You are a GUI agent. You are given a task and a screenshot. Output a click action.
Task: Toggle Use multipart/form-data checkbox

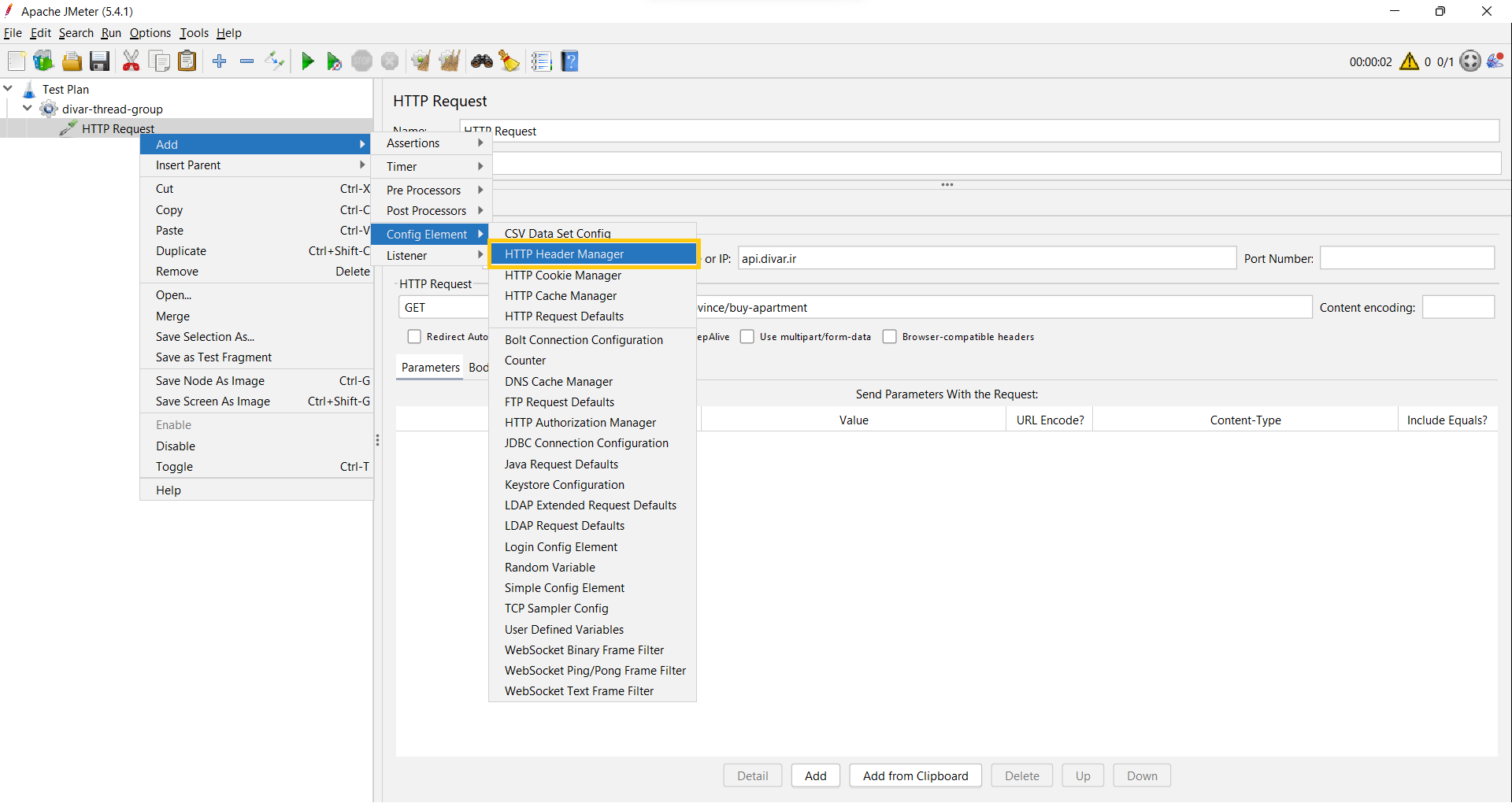(747, 337)
